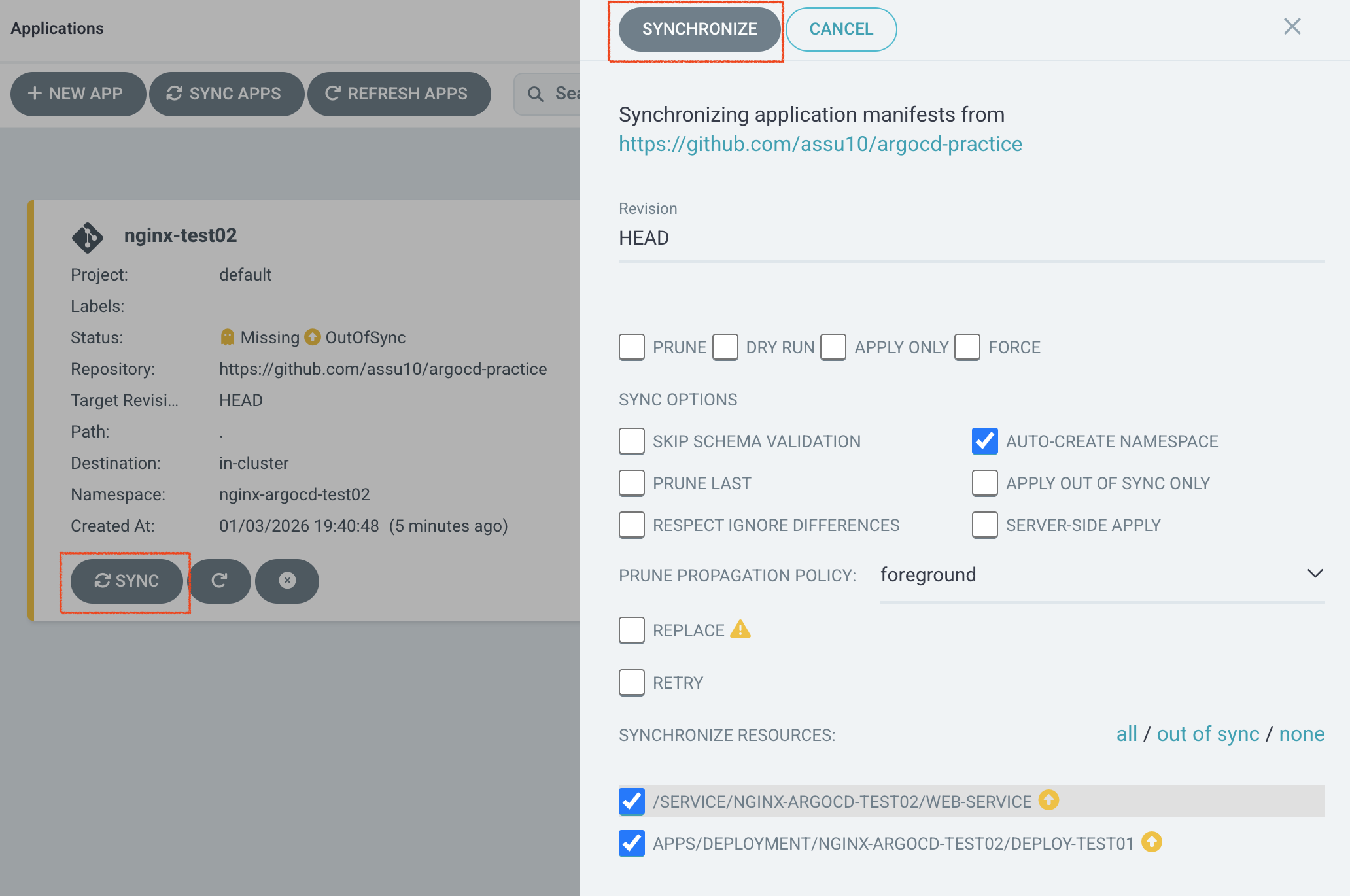Click the Missing ghost status icon
Viewport: 1350px width, 896px height.
tap(227, 337)
